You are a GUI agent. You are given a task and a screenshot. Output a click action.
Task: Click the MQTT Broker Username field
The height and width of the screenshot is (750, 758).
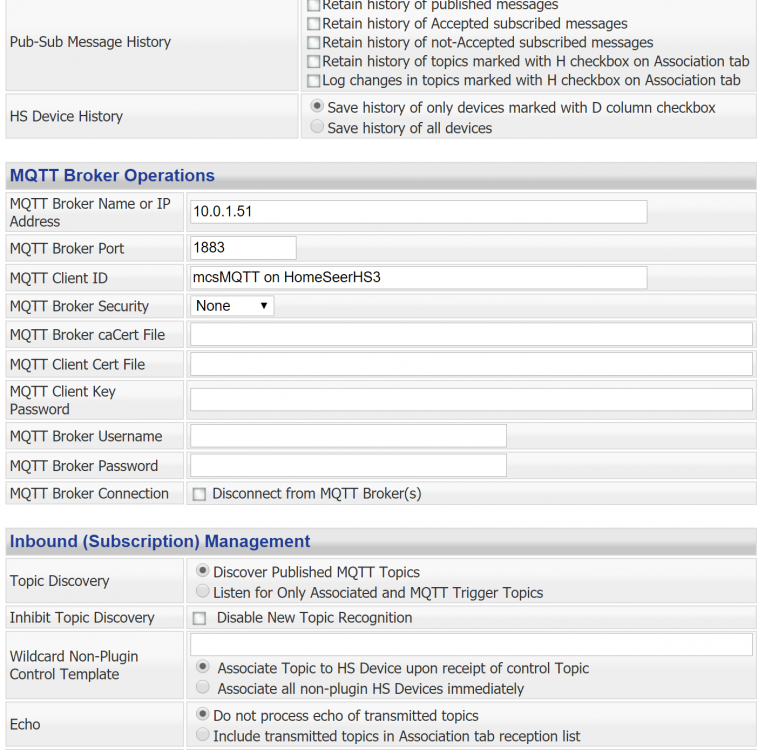pyautogui.click(x=348, y=436)
